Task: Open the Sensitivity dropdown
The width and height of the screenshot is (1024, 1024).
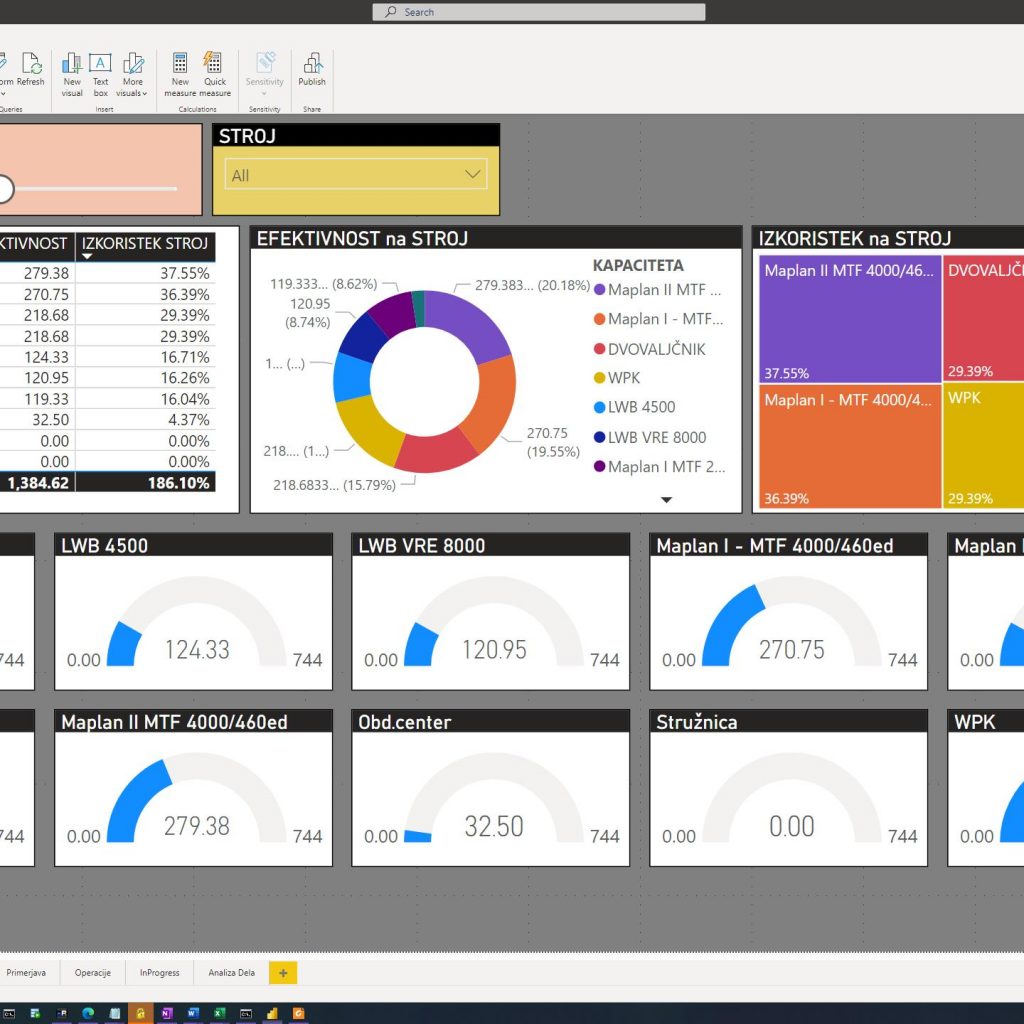Action: 264,74
